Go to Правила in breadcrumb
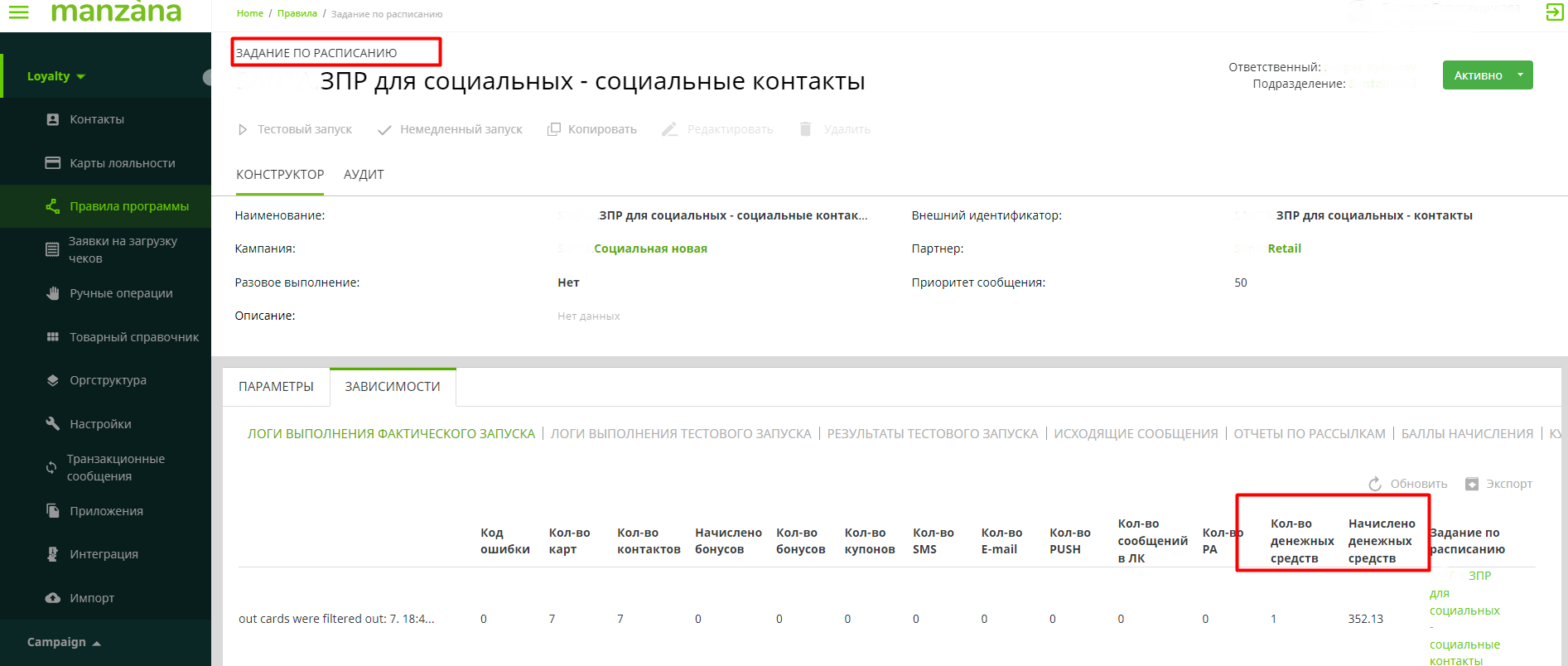This screenshot has height=666, width=1568. point(297,13)
